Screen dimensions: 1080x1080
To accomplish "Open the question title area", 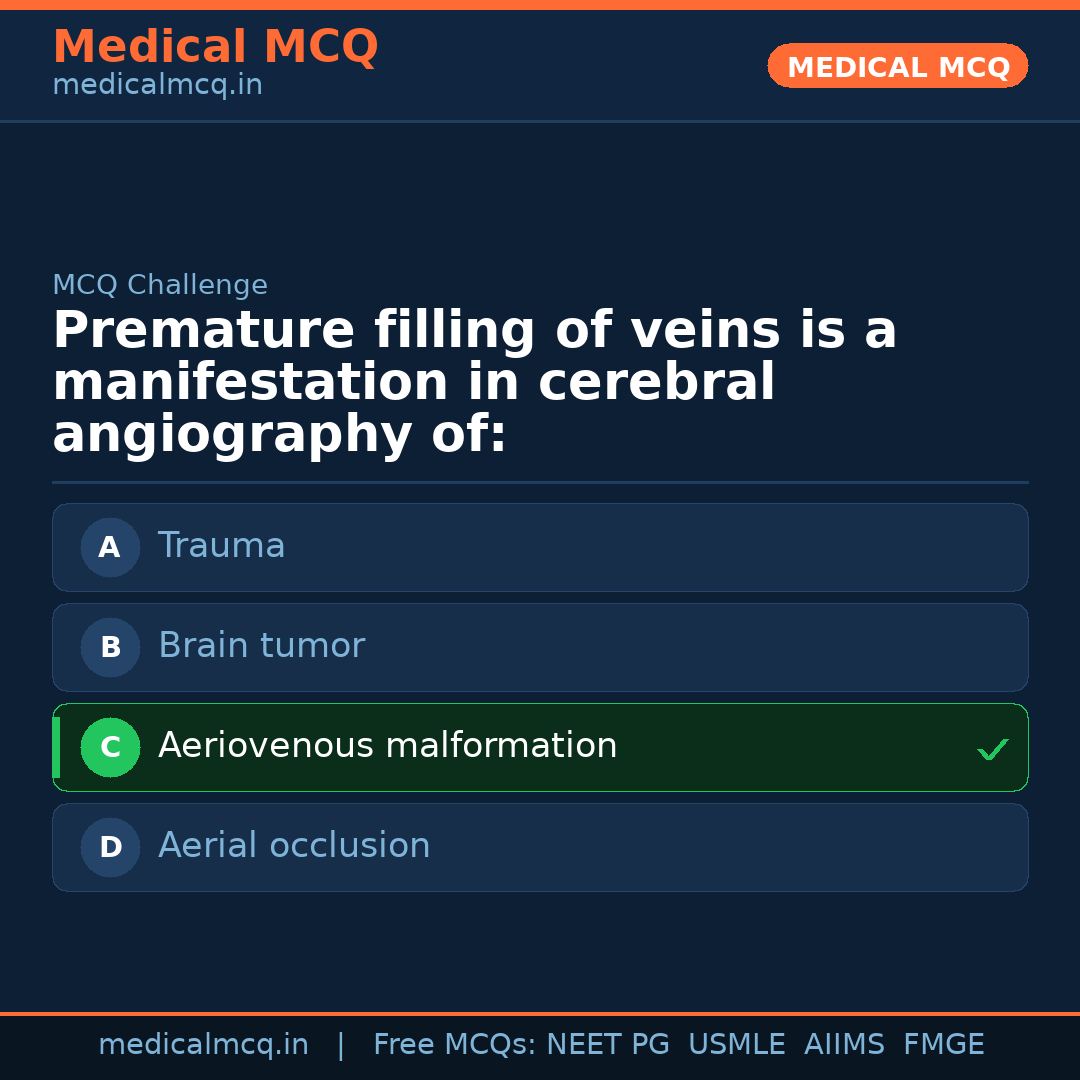I will coord(475,381).
